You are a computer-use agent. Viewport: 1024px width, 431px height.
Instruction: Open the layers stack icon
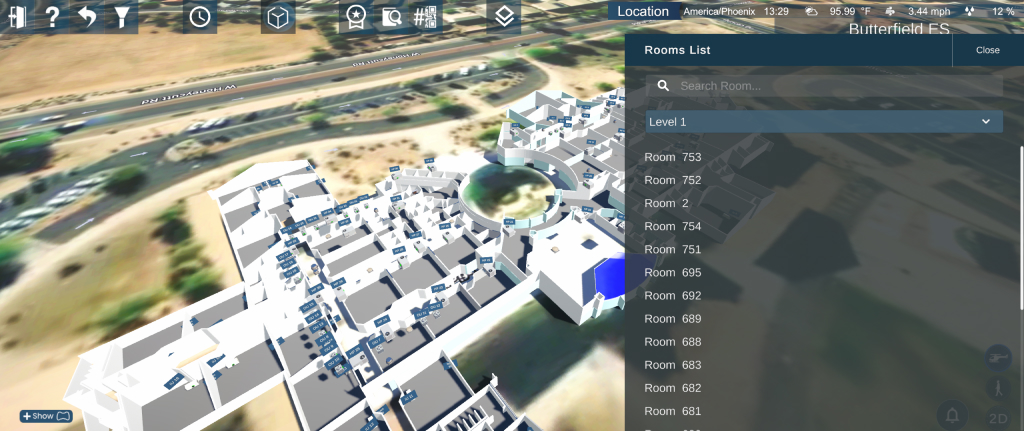tap(505, 16)
